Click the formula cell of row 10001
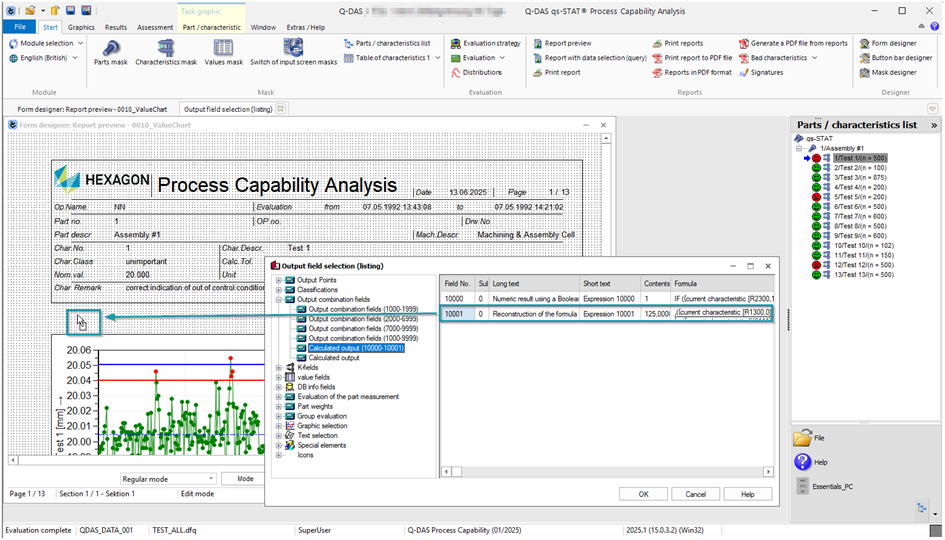Viewport: 945px width, 540px height. (723, 313)
